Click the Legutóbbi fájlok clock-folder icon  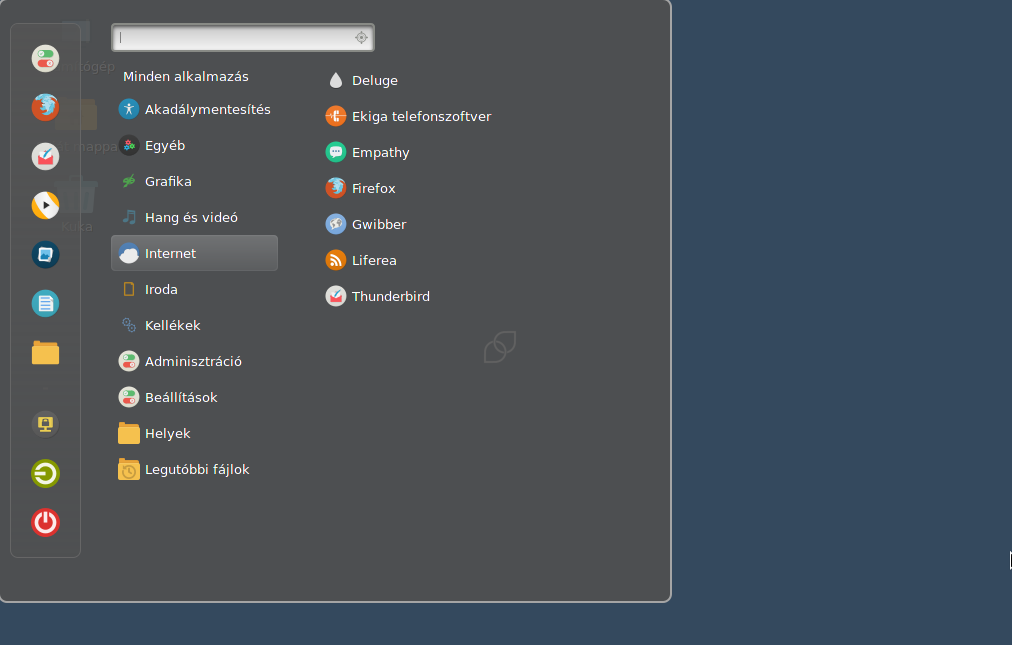point(128,469)
